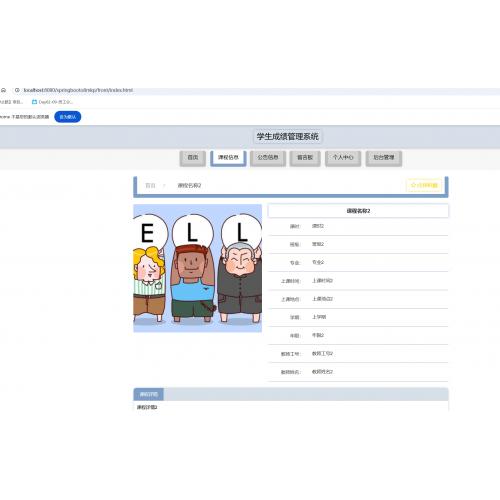Go to the 首页 navigation tab

coord(193,158)
